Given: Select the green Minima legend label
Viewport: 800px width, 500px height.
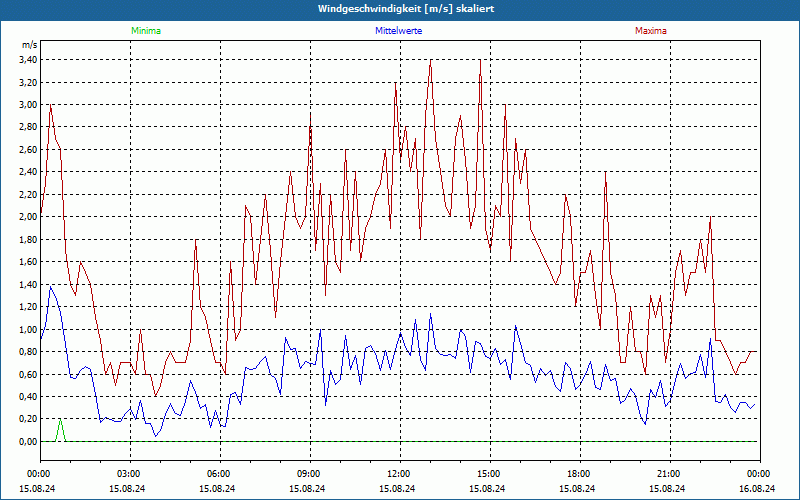Looking at the screenshot, I should click(x=146, y=31).
